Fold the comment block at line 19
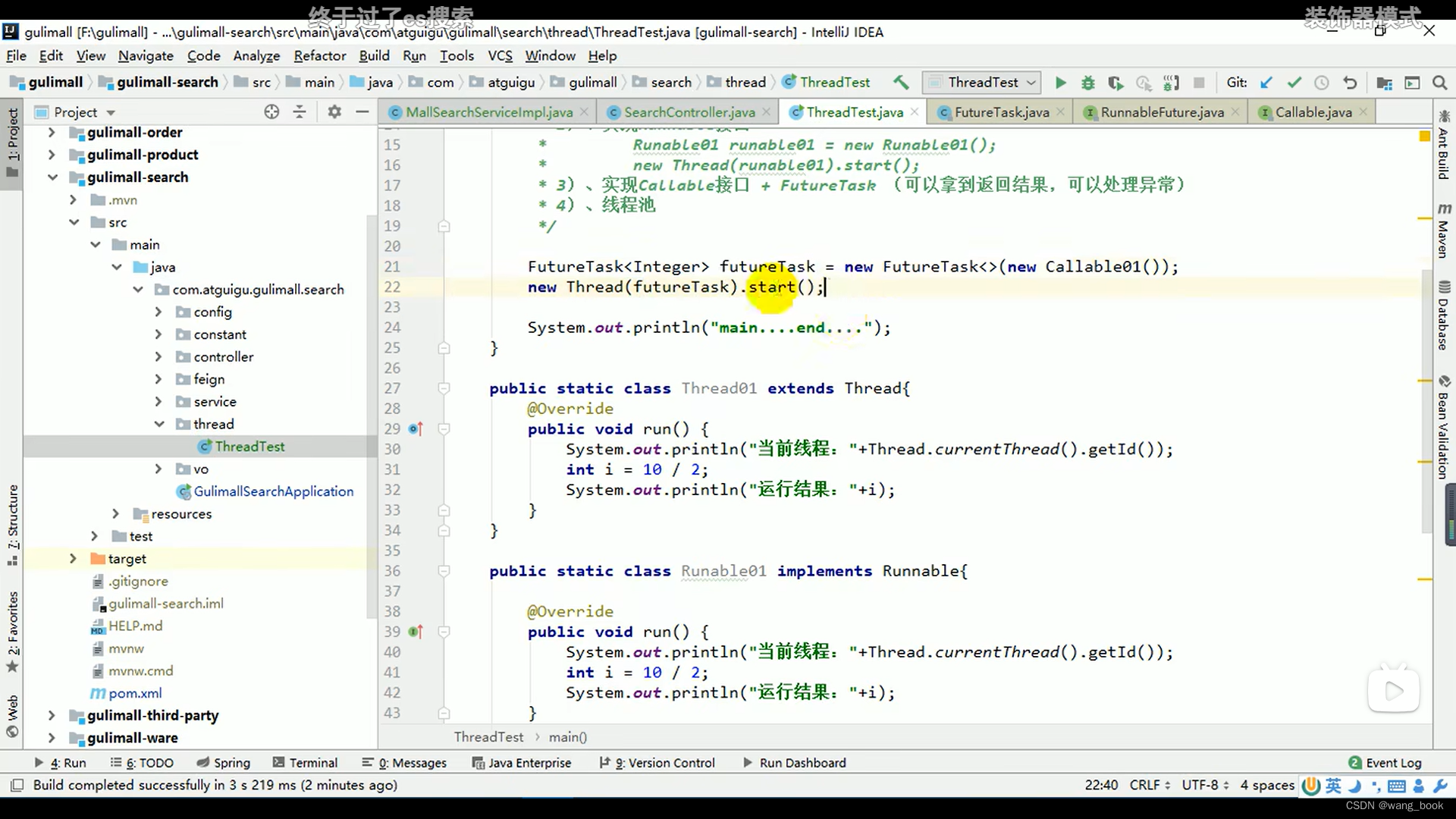This screenshot has width=1456, height=819. pyautogui.click(x=444, y=226)
